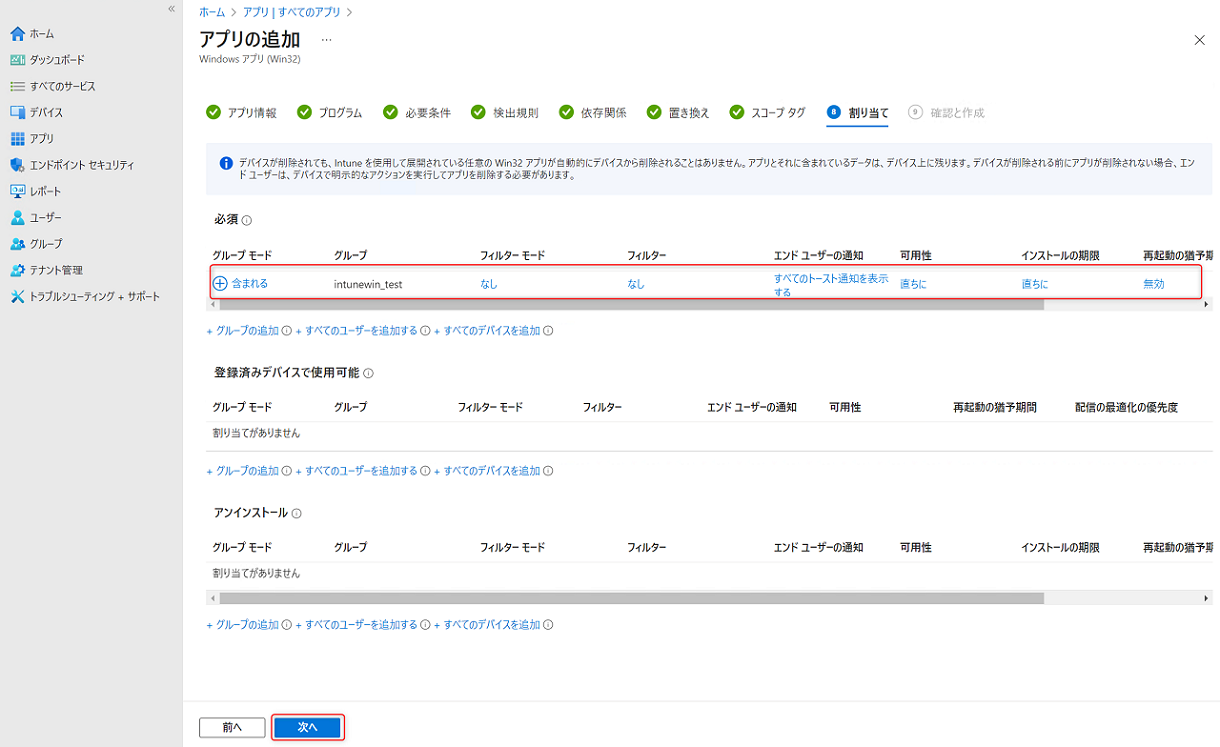
Task: Open Endpoint Security (エンドポイント セキュリティ) shield icon
Action: (x=17, y=165)
